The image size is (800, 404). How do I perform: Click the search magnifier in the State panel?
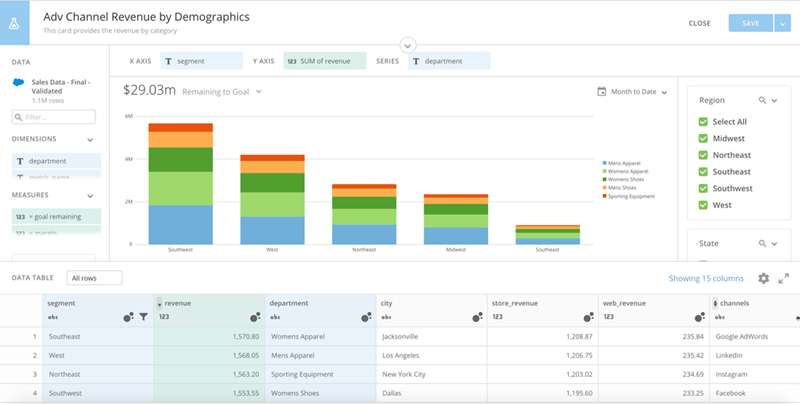tap(762, 244)
